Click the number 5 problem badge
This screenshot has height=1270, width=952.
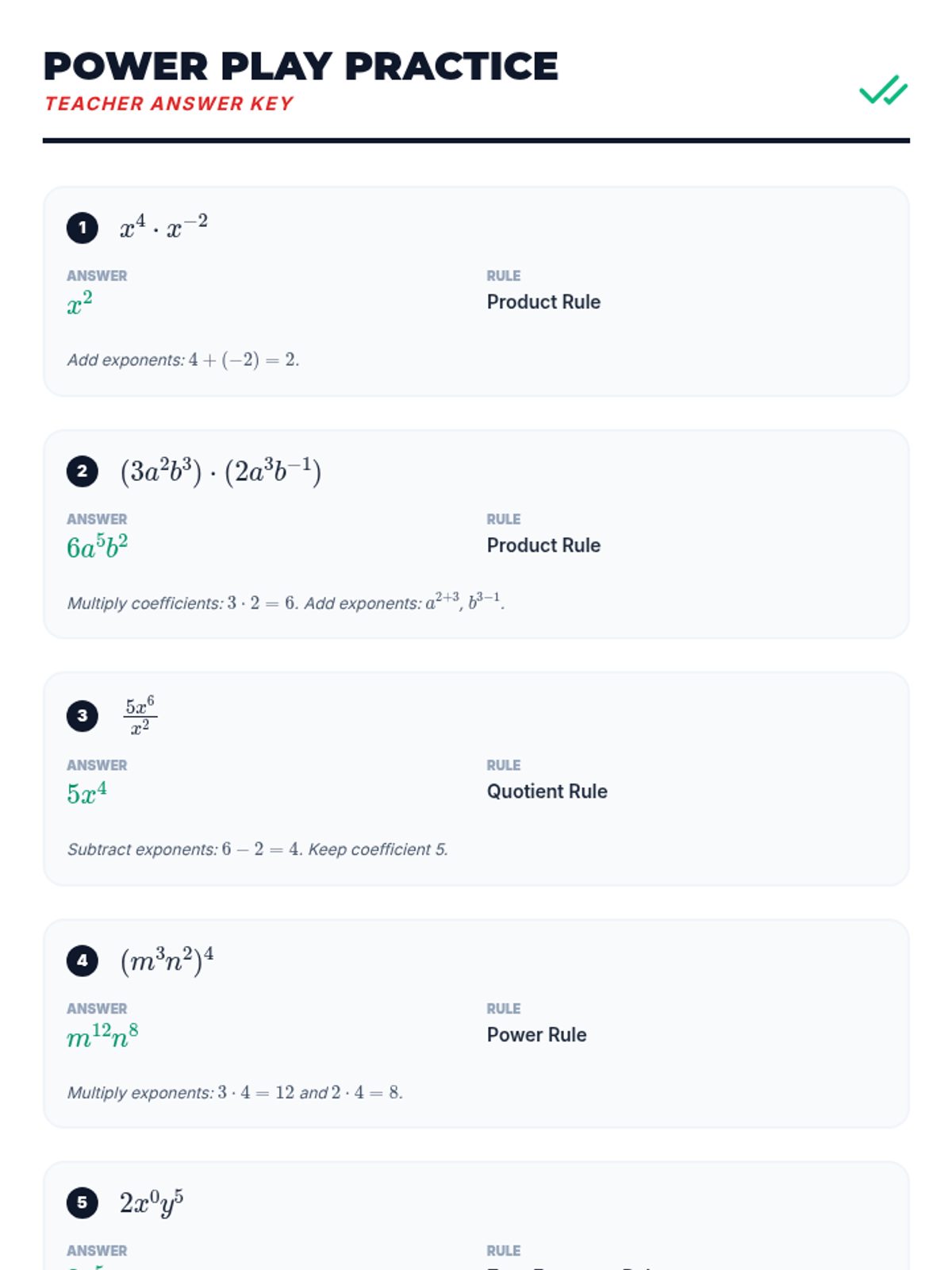point(83,1203)
